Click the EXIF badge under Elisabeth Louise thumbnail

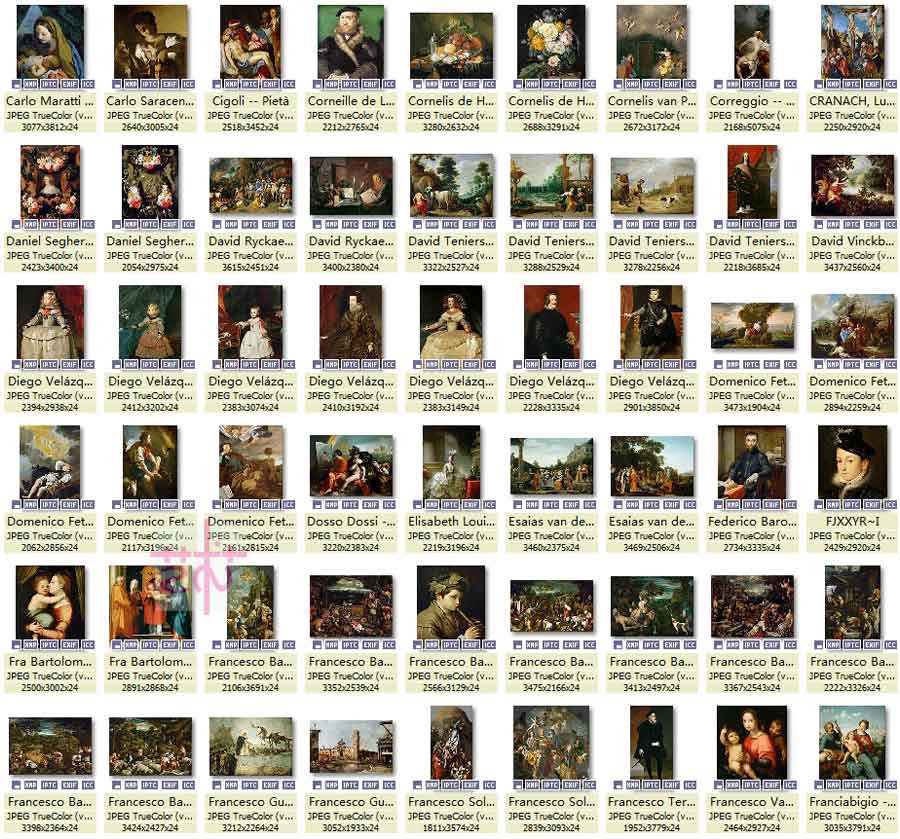click(470, 504)
